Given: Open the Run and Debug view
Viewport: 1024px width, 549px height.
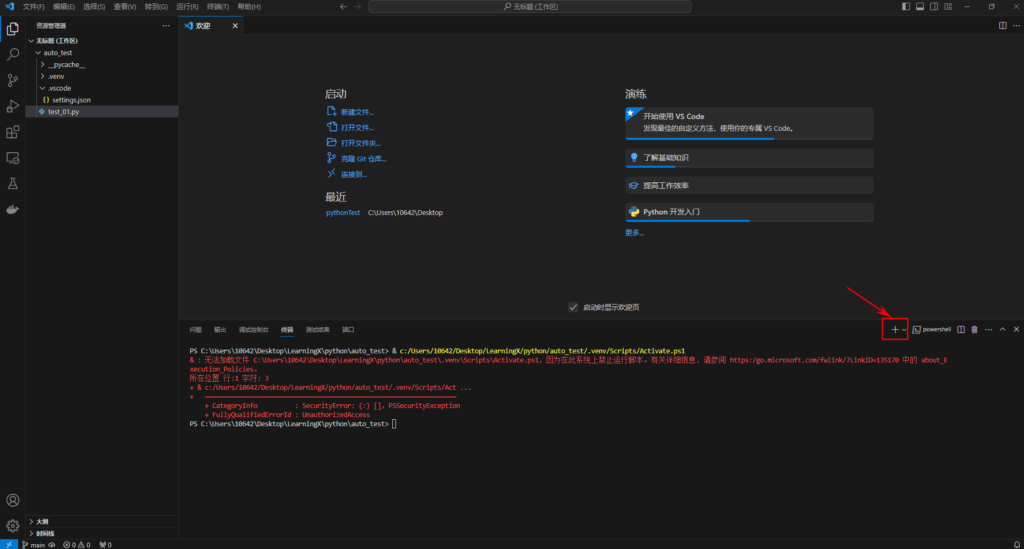Looking at the screenshot, I should [13, 106].
